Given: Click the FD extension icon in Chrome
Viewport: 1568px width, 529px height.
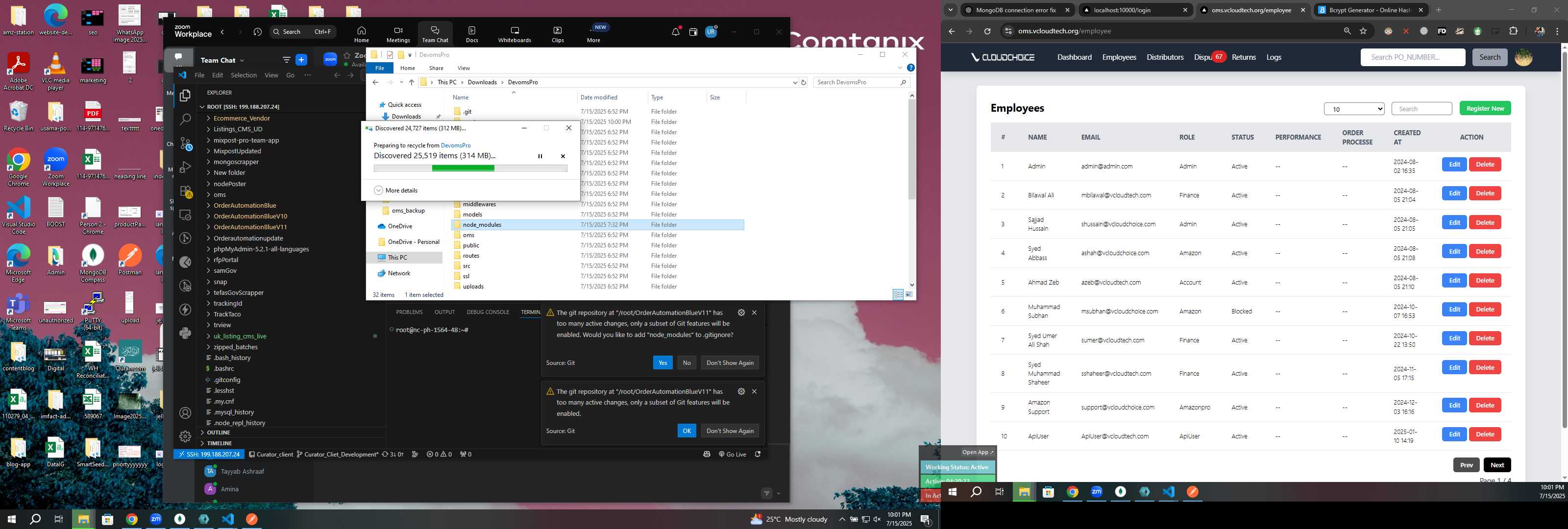Looking at the screenshot, I should pos(1442,31).
